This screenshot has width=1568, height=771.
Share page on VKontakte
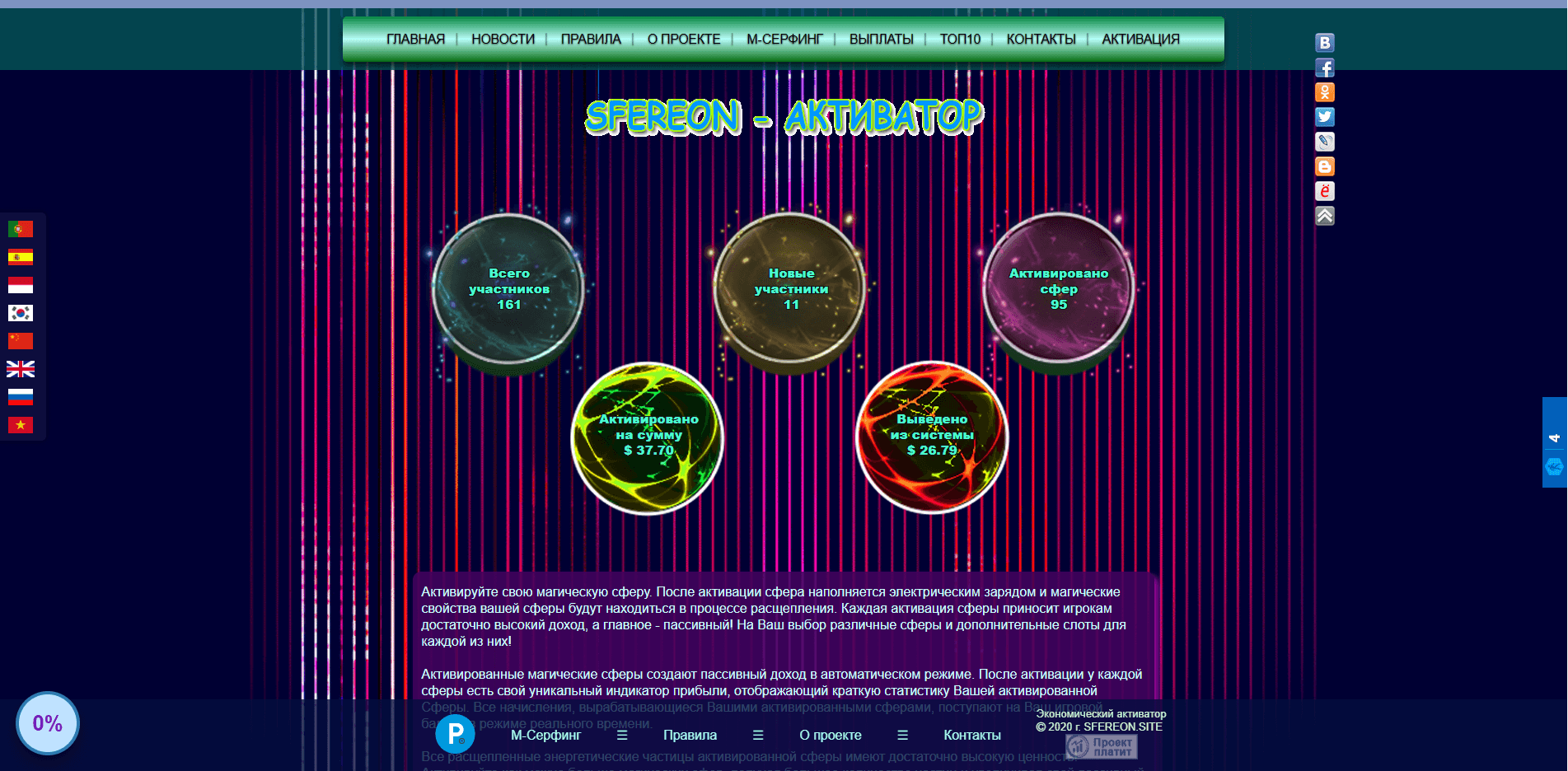point(1324,43)
